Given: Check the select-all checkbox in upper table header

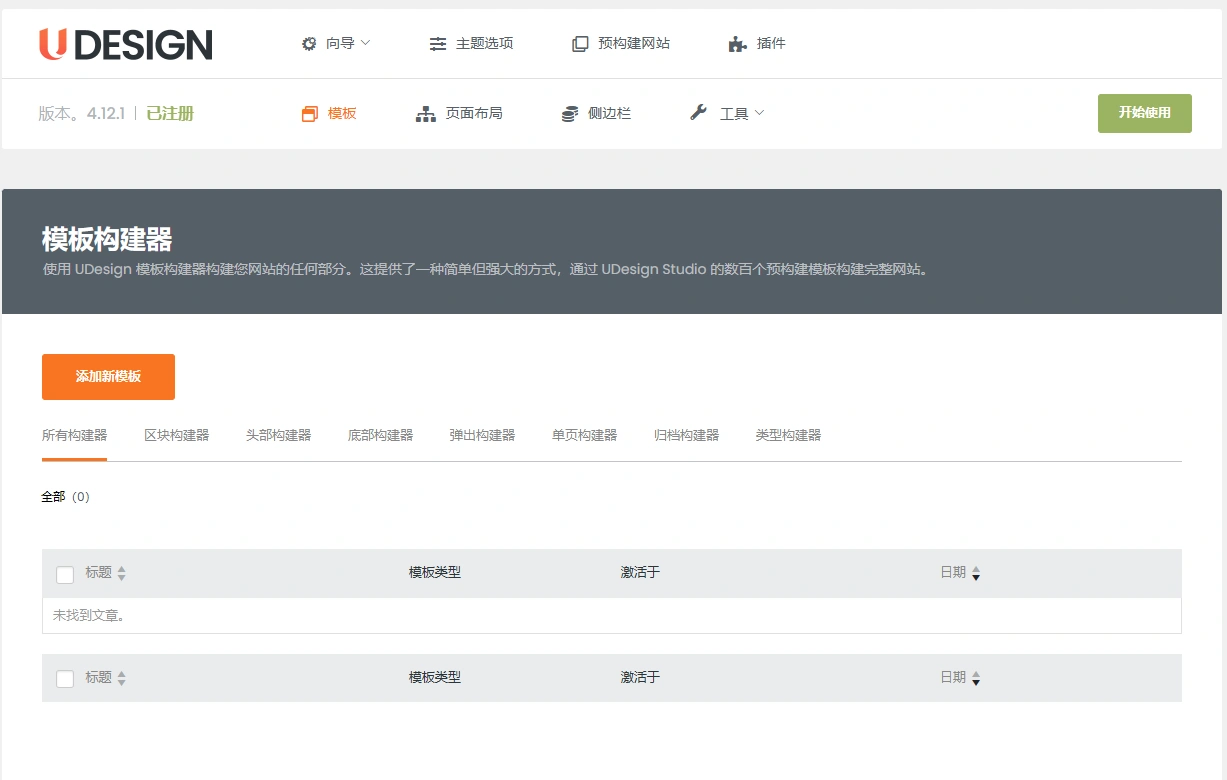Looking at the screenshot, I should [65, 574].
